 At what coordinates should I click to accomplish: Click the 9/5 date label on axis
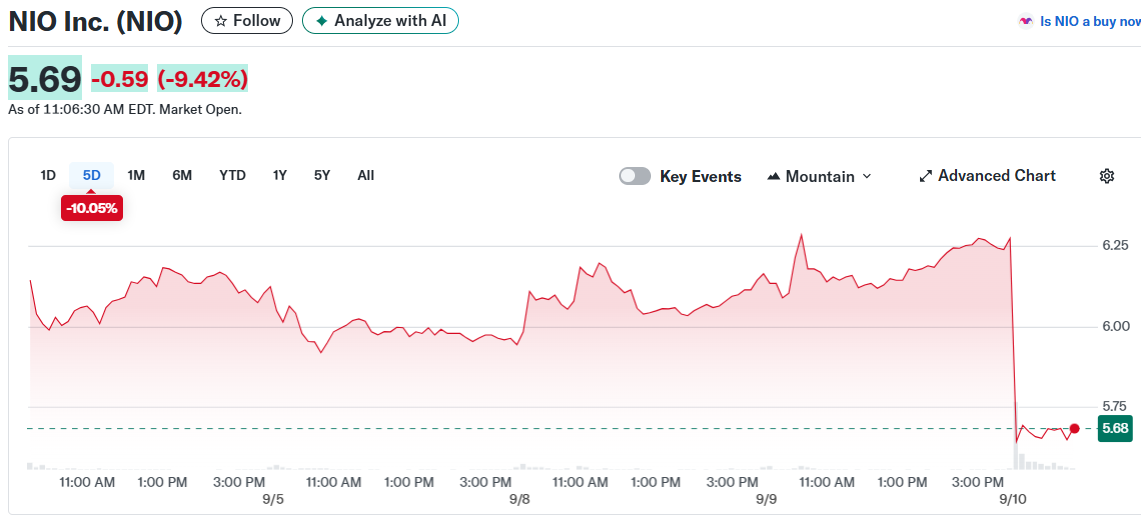point(274,499)
